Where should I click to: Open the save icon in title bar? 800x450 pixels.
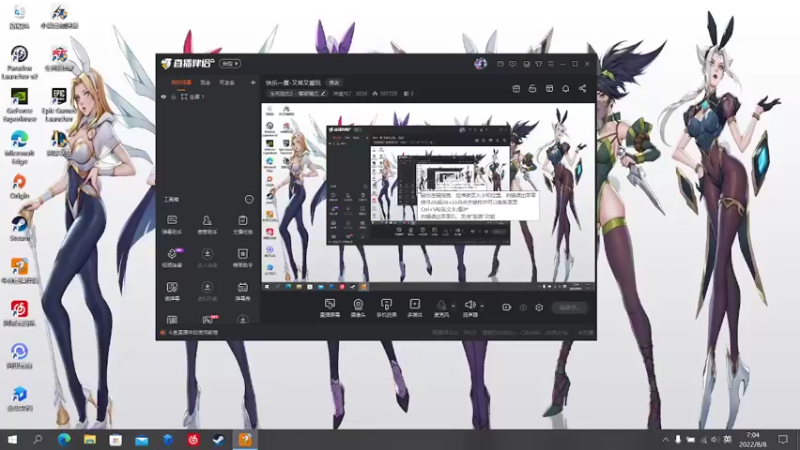tap(526, 64)
